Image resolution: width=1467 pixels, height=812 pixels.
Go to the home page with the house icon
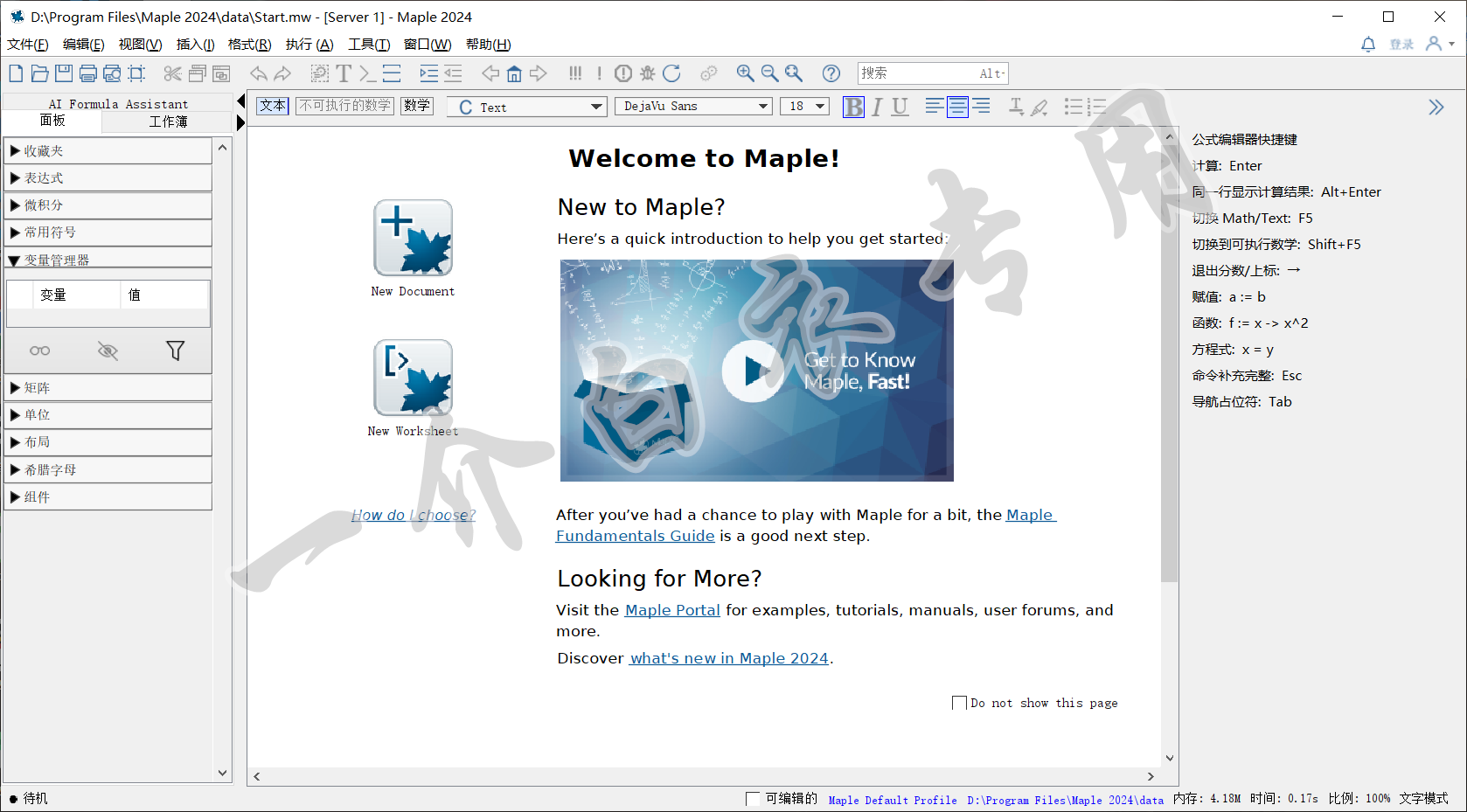coord(514,73)
